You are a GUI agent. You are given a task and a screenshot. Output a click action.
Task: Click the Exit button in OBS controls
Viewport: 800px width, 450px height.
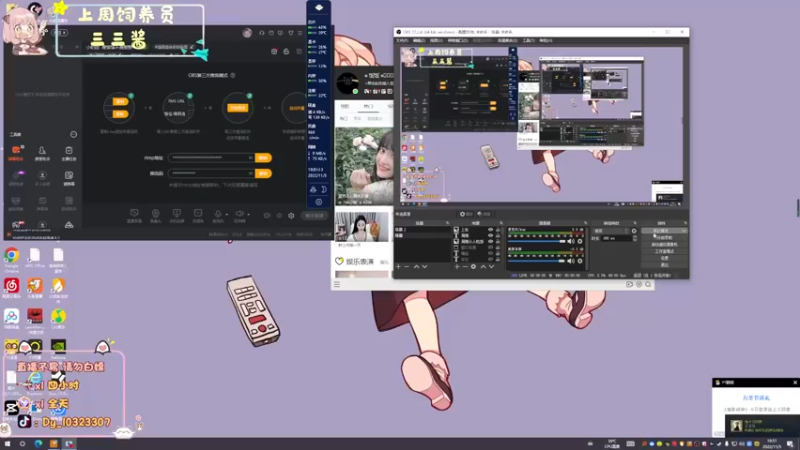point(664,265)
